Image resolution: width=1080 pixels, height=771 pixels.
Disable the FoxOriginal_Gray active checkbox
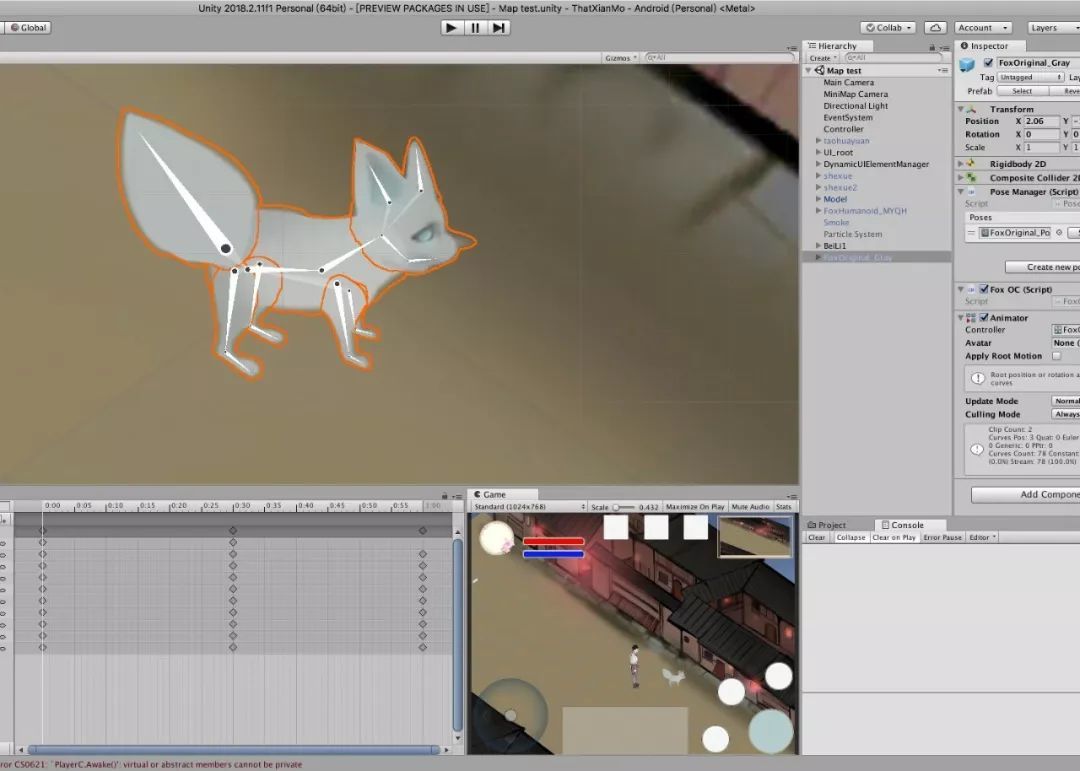pos(988,63)
